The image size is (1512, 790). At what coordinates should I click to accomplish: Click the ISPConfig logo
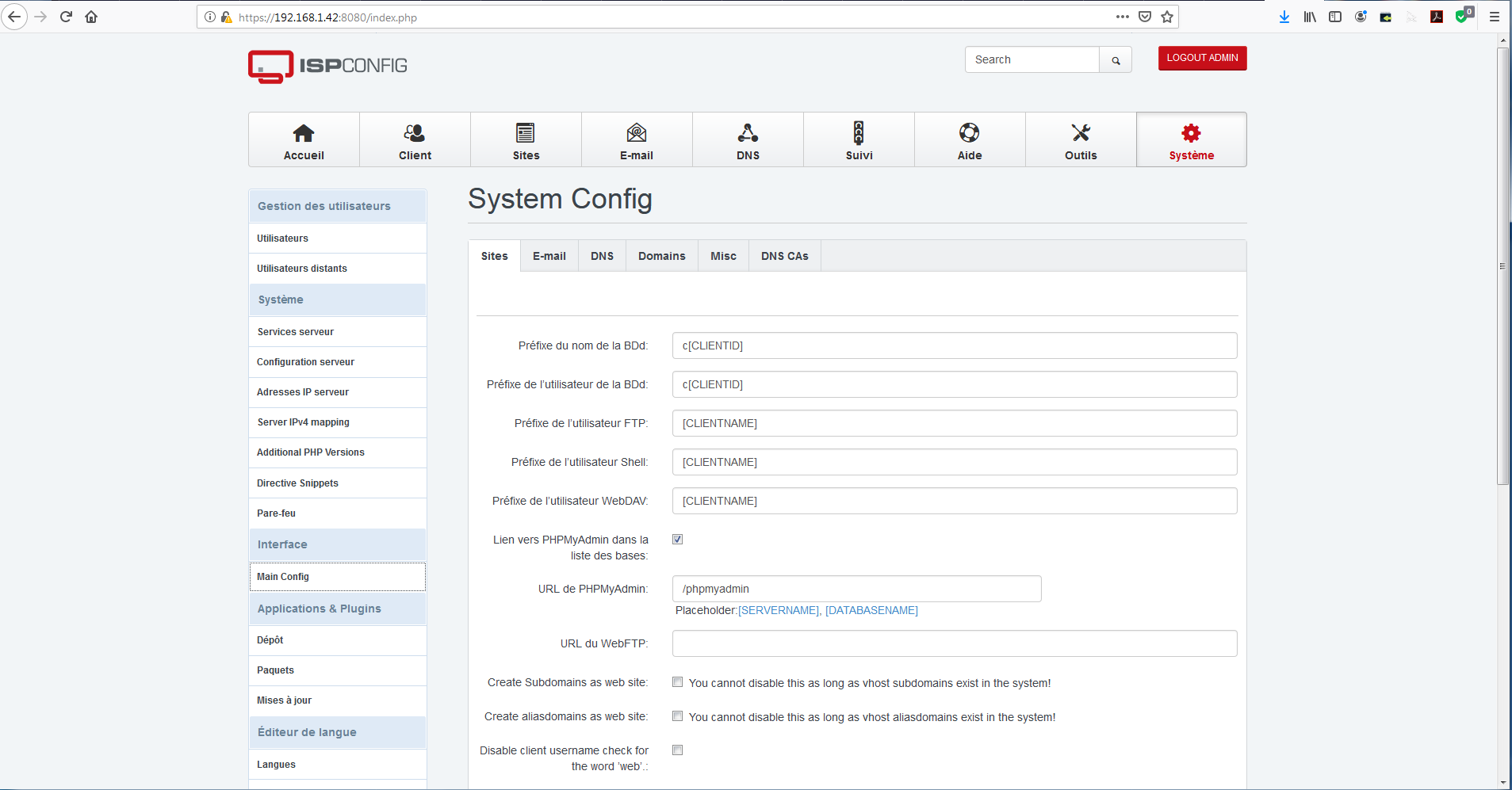327,67
